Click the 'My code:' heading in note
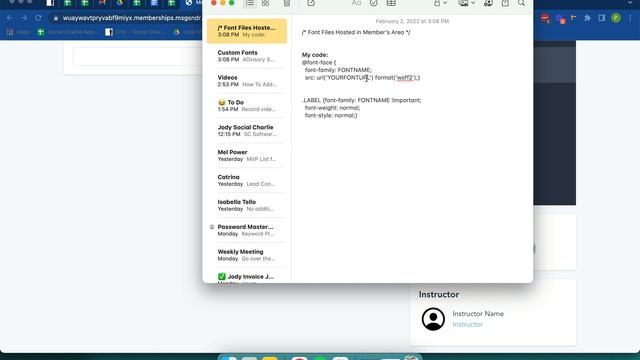640x360 pixels. [315, 55]
